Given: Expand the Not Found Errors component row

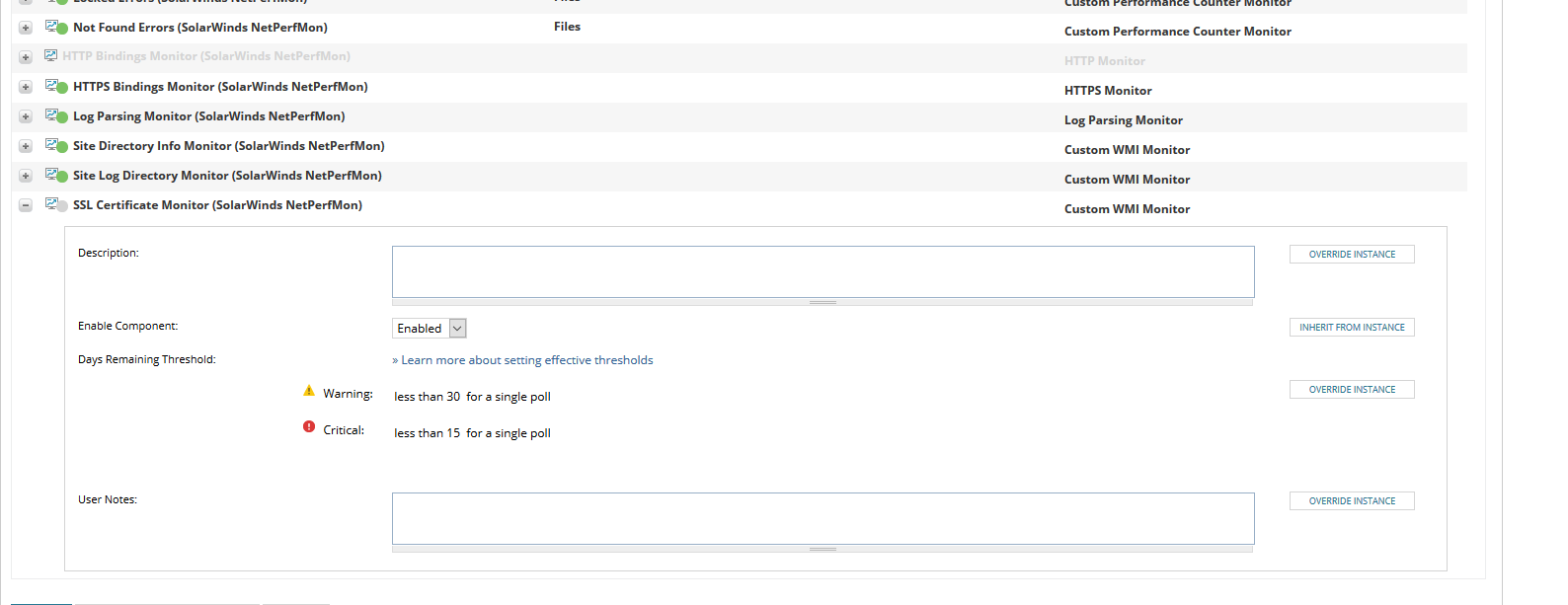Looking at the screenshot, I should coord(26,28).
